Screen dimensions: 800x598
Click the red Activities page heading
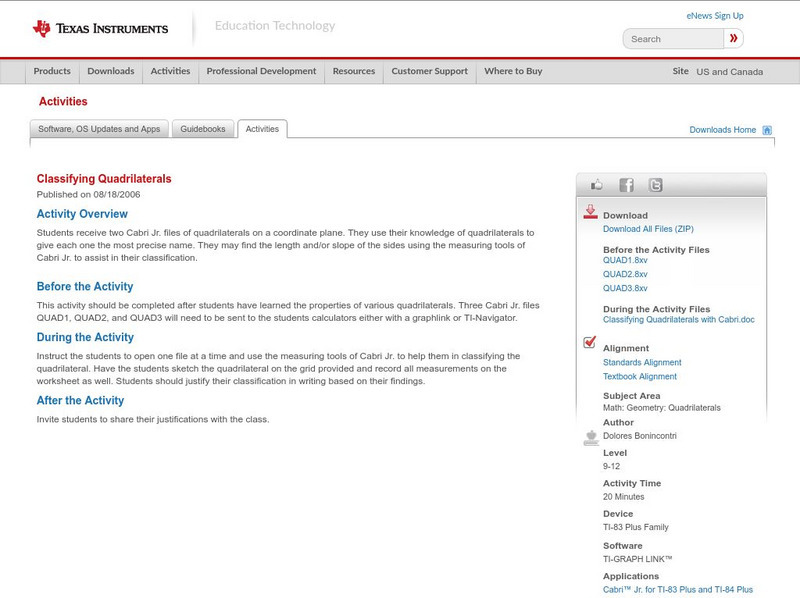pos(63,102)
